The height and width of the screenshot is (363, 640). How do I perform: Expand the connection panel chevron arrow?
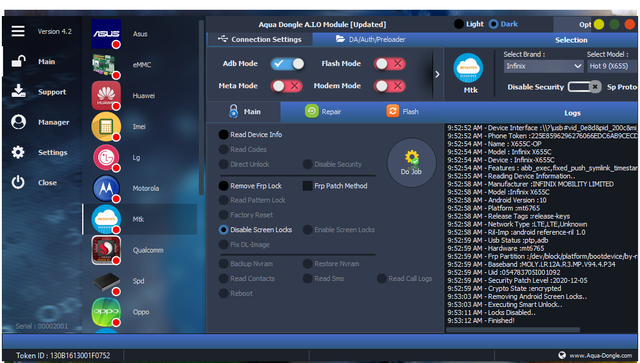point(437,74)
